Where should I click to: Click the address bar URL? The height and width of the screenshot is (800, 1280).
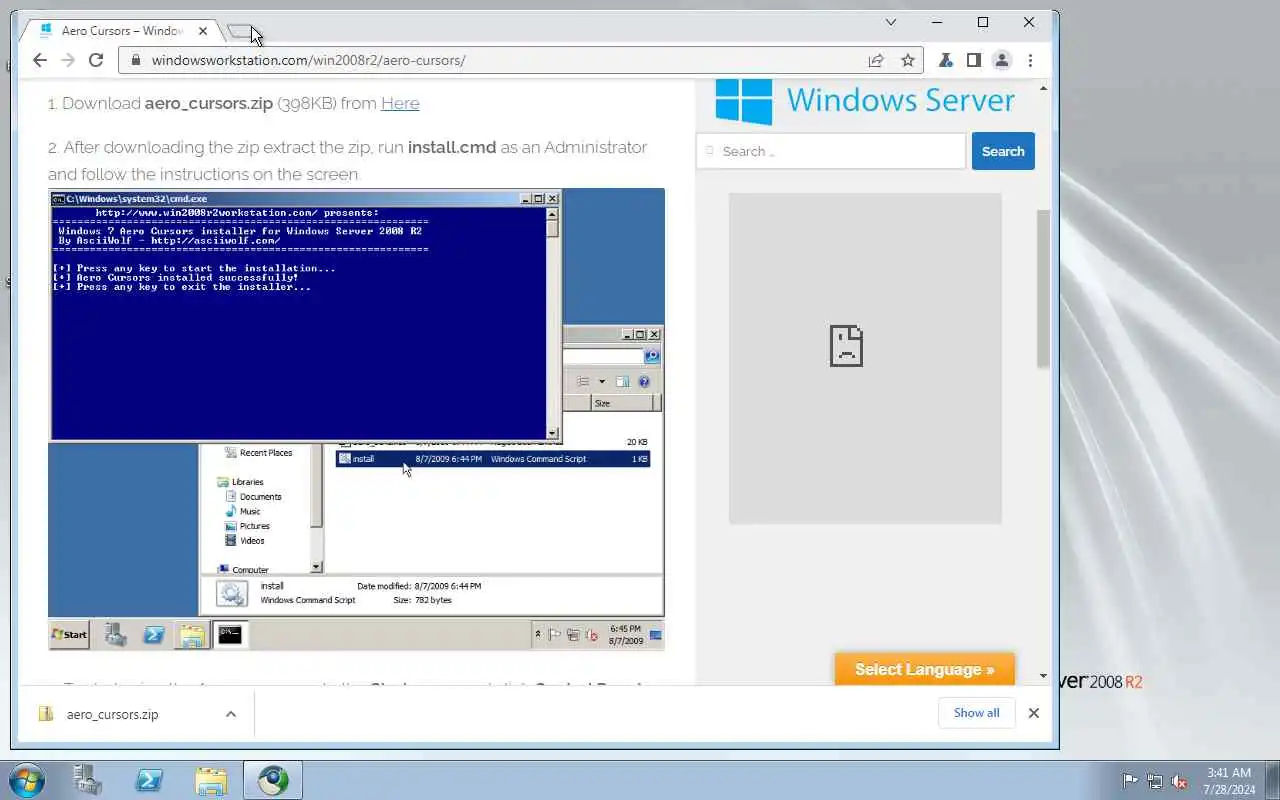tap(308, 60)
